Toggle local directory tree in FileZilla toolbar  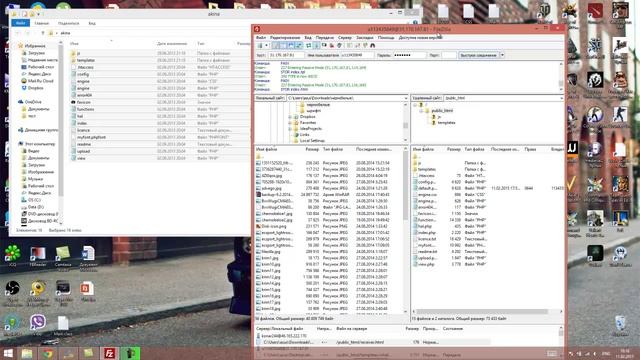tap(283, 45)
